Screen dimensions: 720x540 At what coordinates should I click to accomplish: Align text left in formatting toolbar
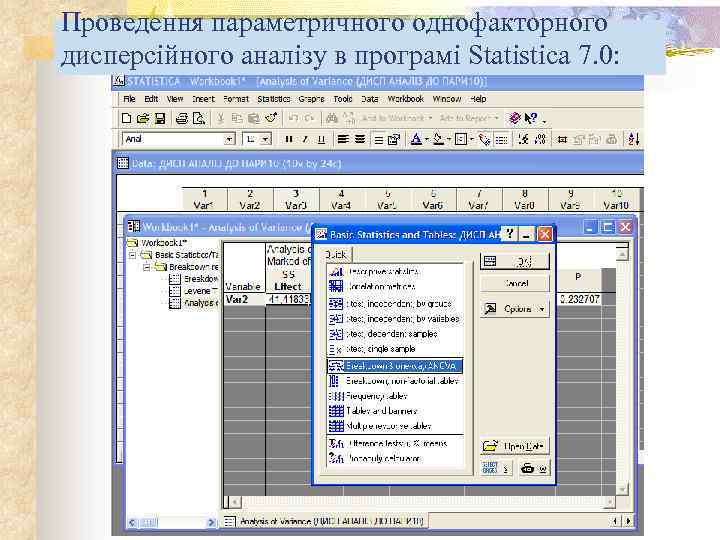[x=343, y=139]
